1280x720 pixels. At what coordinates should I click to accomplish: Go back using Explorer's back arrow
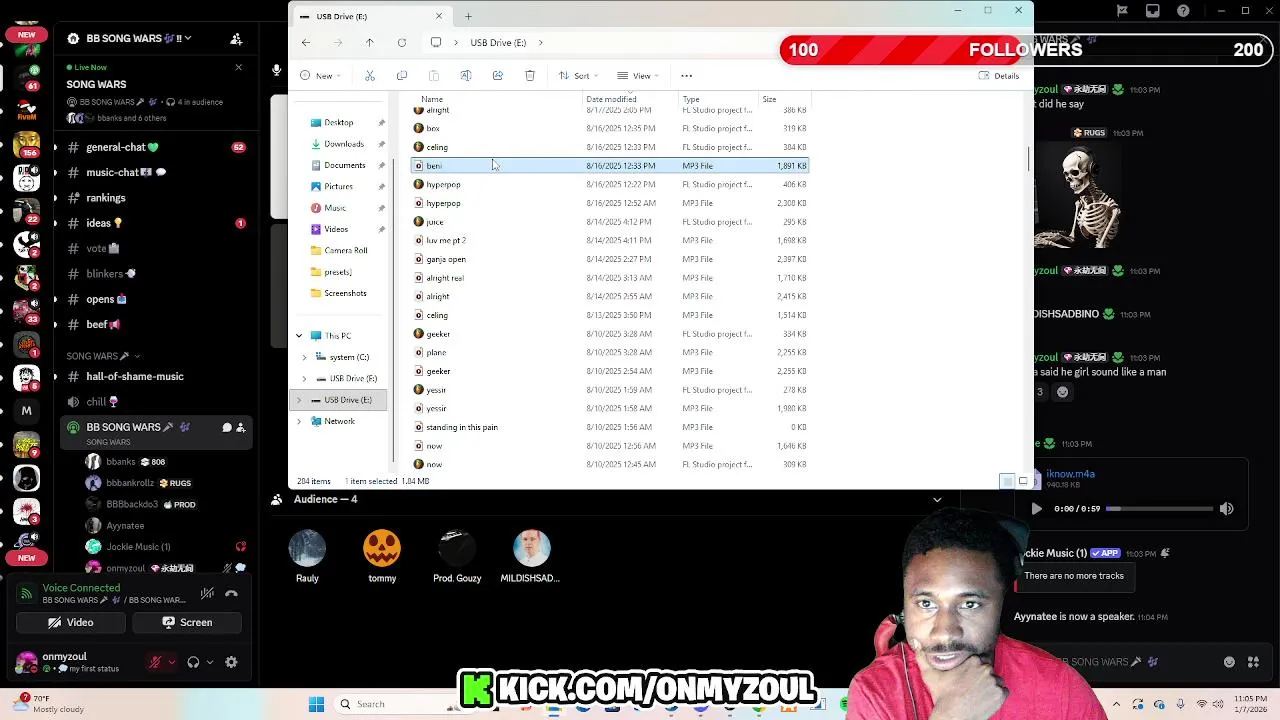pyautogui.click(x=306, y=43)
